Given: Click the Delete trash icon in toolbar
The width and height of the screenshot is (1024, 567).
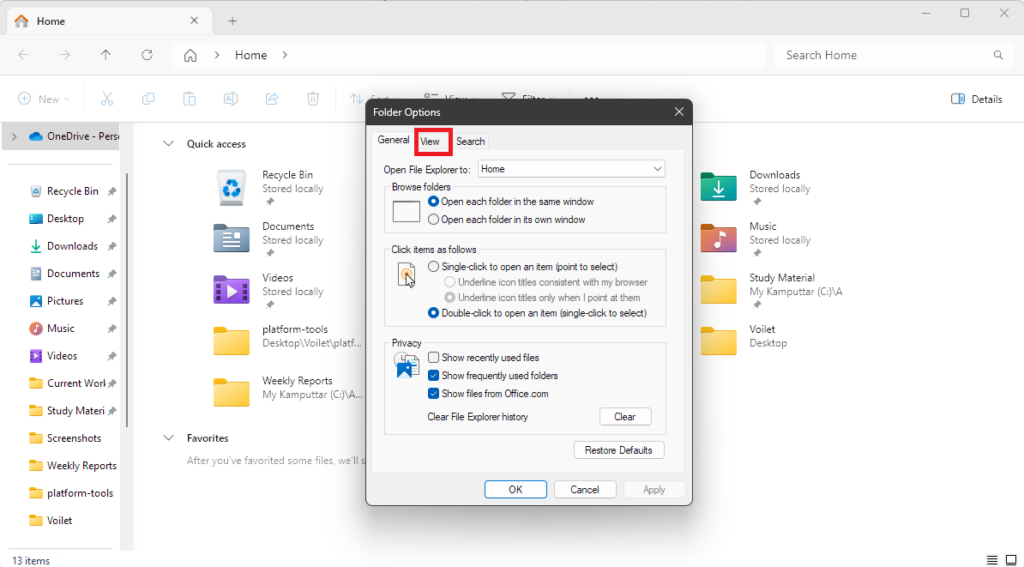Looking at the screenshot, I should [313, 99].
